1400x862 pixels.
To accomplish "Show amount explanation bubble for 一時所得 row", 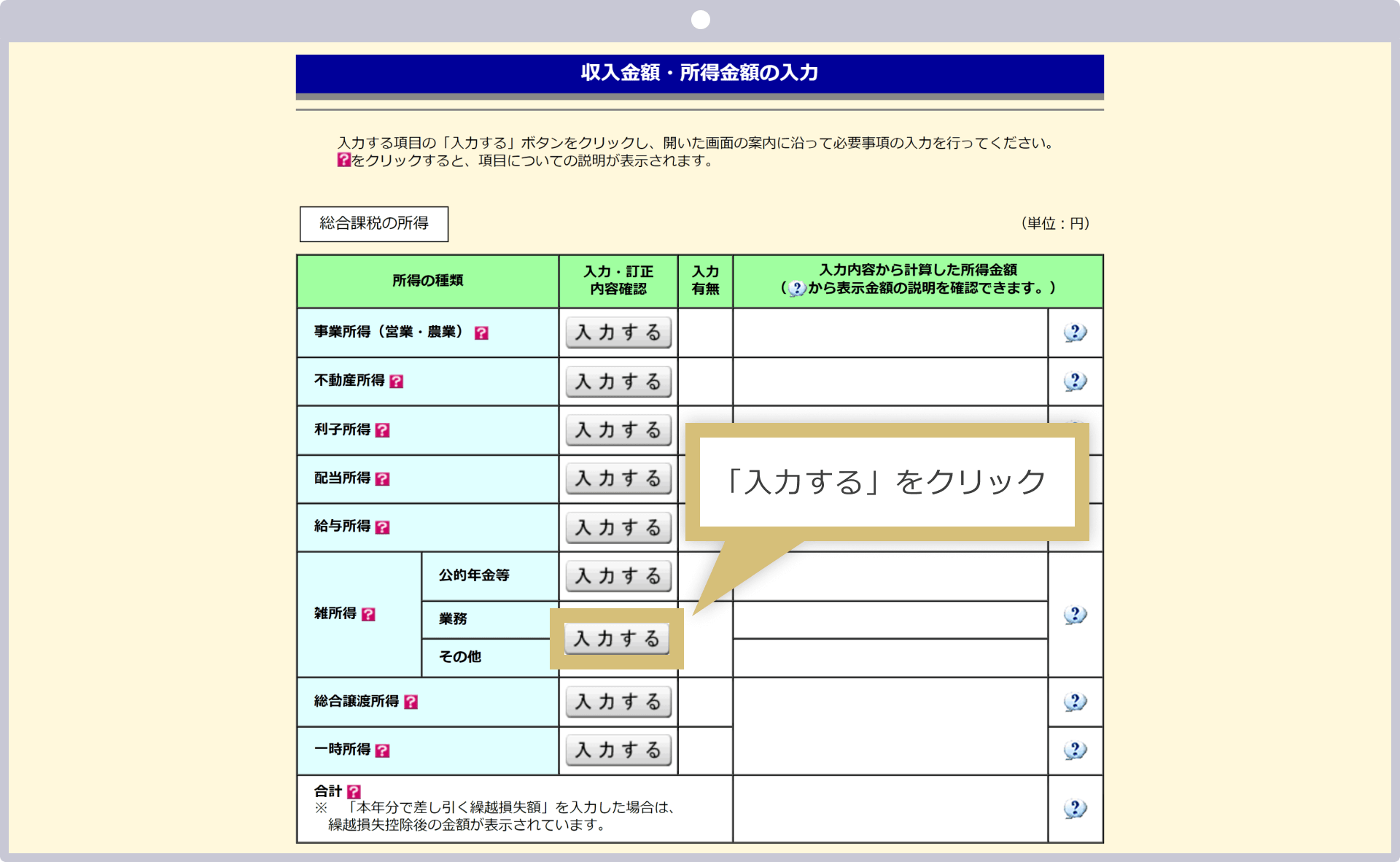I will (x=1075, y=750).
